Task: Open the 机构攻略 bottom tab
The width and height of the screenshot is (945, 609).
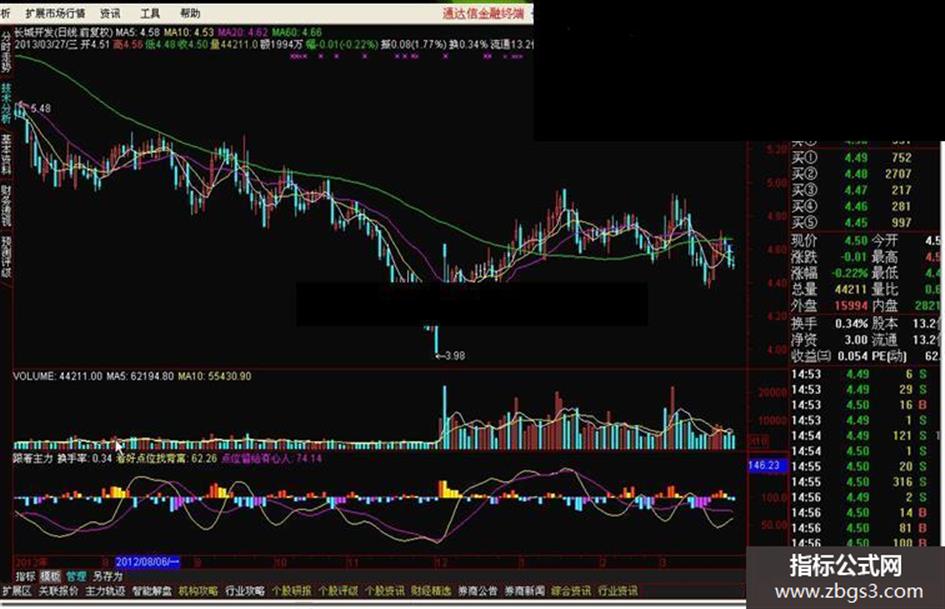Action: pos(198,591)
